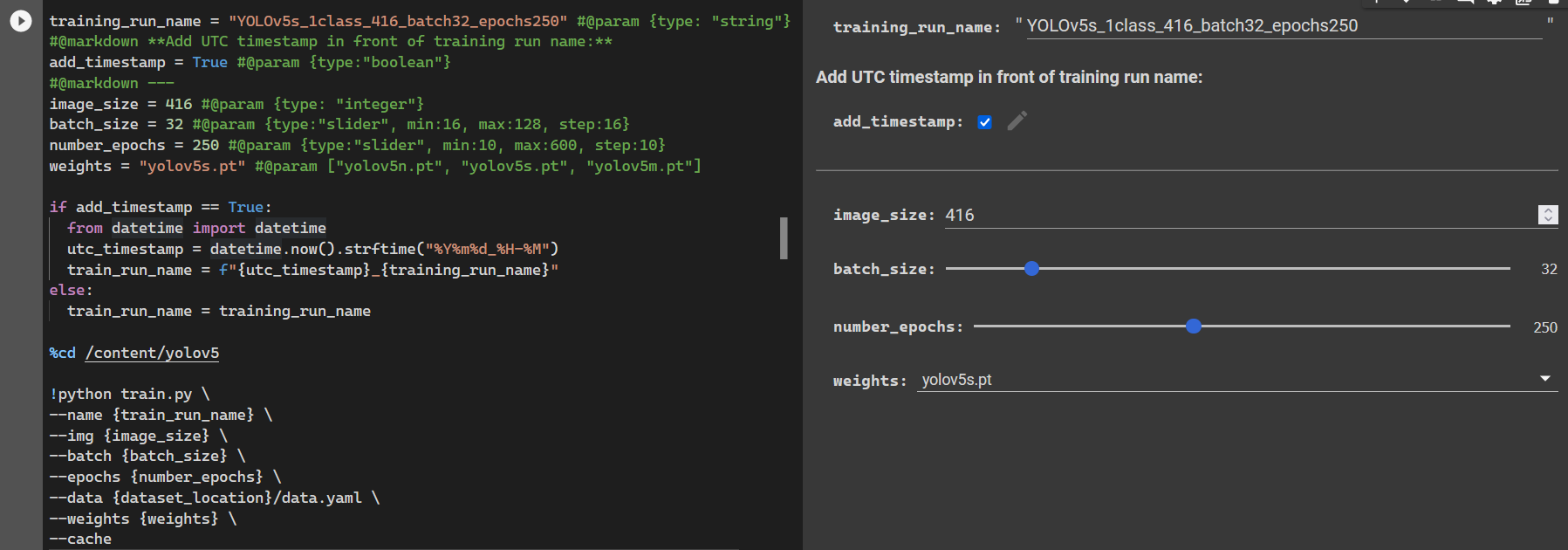
Task: Click the 'else:' code line
Action: 71,290
